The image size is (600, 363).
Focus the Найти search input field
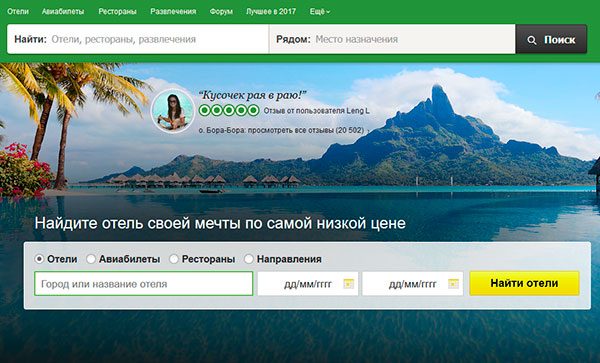tap(138, 39)
